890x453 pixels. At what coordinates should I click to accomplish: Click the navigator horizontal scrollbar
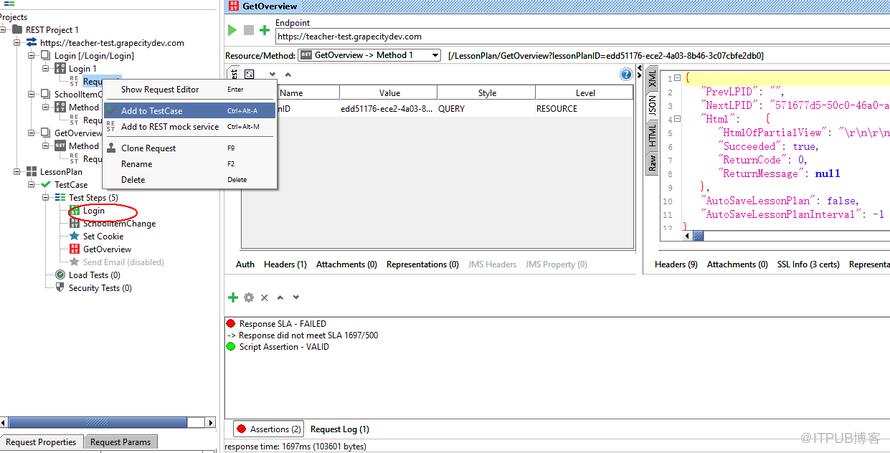(x=108, y=422)
